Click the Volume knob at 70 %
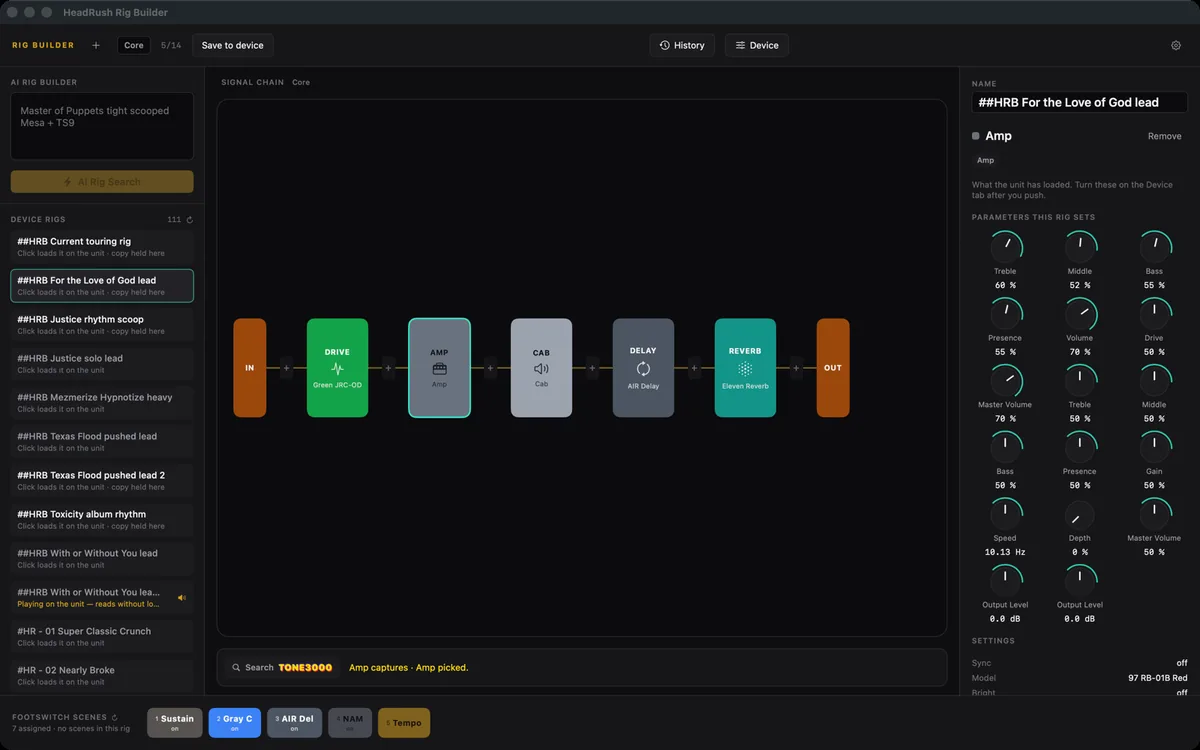Screen dimensions: 1200x750 pyautogui.click(x=1080, y=313)
